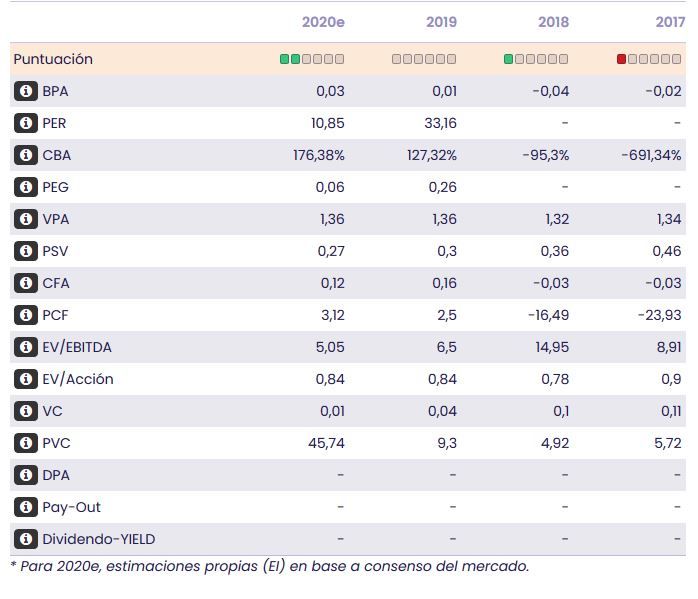The image size is (698, 599).
Task: Click the PCF info icon
Action: (x=25, y=315)
